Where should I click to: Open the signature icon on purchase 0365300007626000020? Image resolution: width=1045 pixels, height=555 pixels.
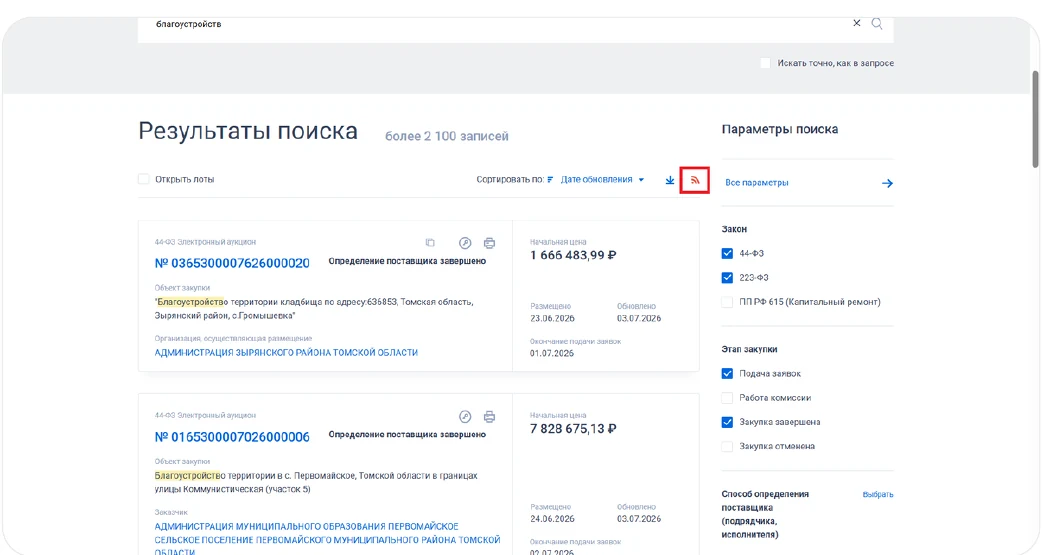[x=465, y=243]
